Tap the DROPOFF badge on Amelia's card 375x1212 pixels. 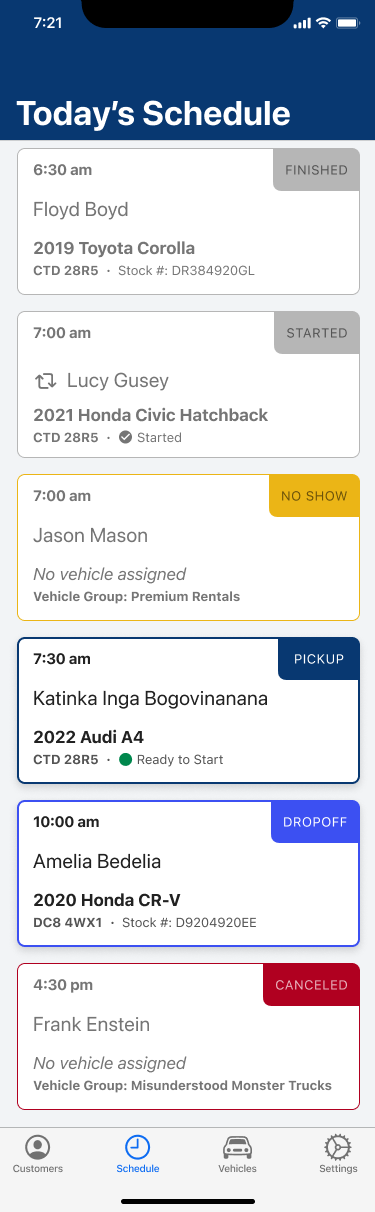(x=315, y=822)
